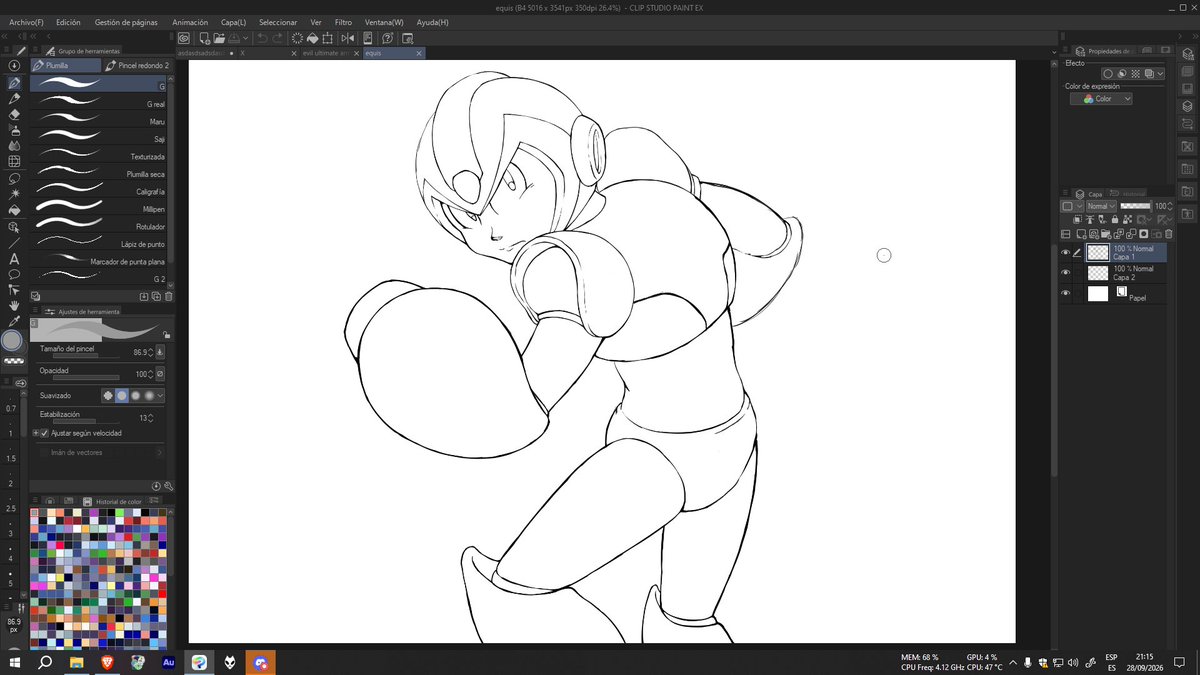Open the Animación menu
Image resolution: width=1200 pixels, height=675 pixels.
point(190,22)
